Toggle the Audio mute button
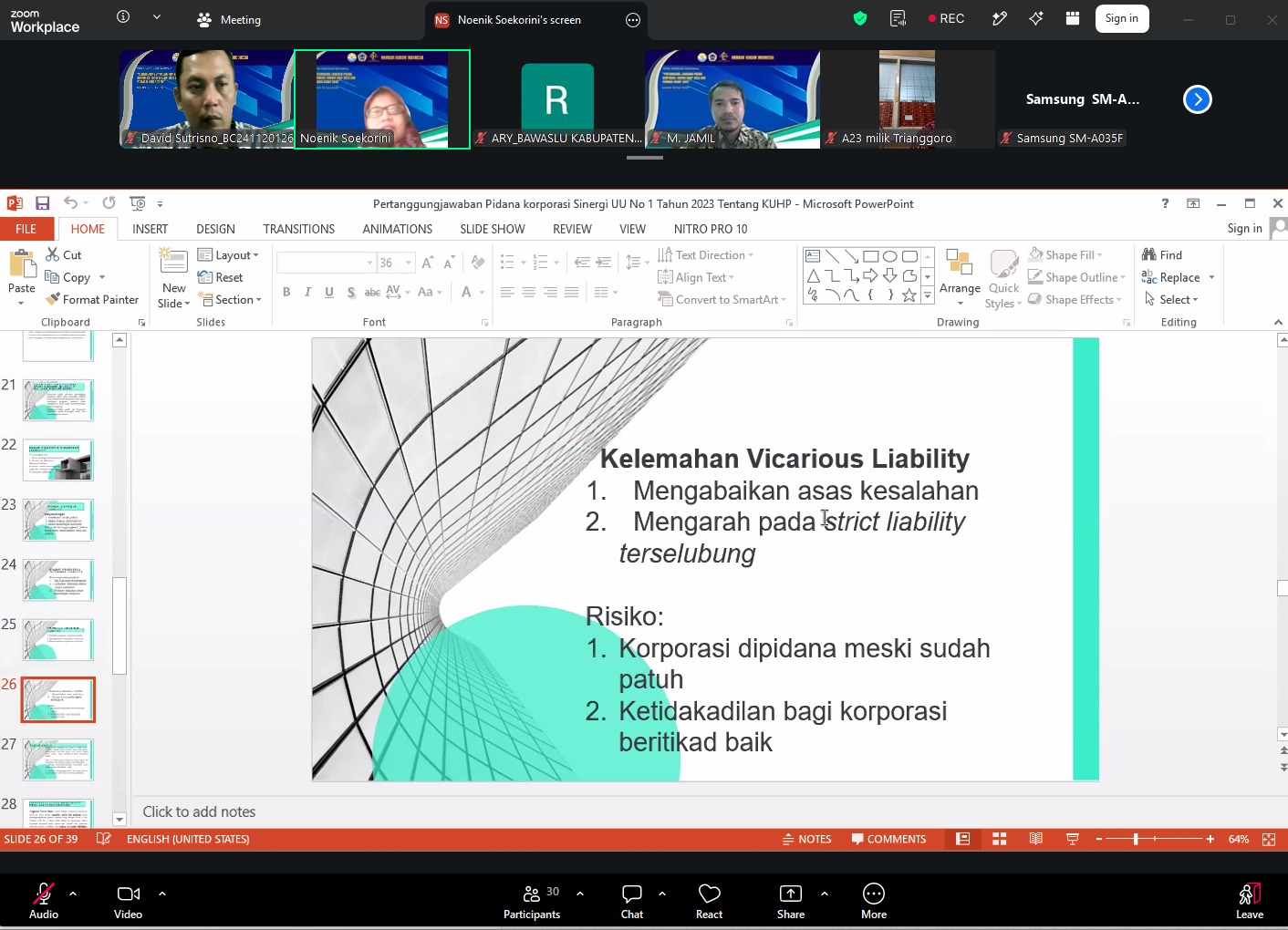1288x930 pixels. pyautogui.click(x=43, y=894)
